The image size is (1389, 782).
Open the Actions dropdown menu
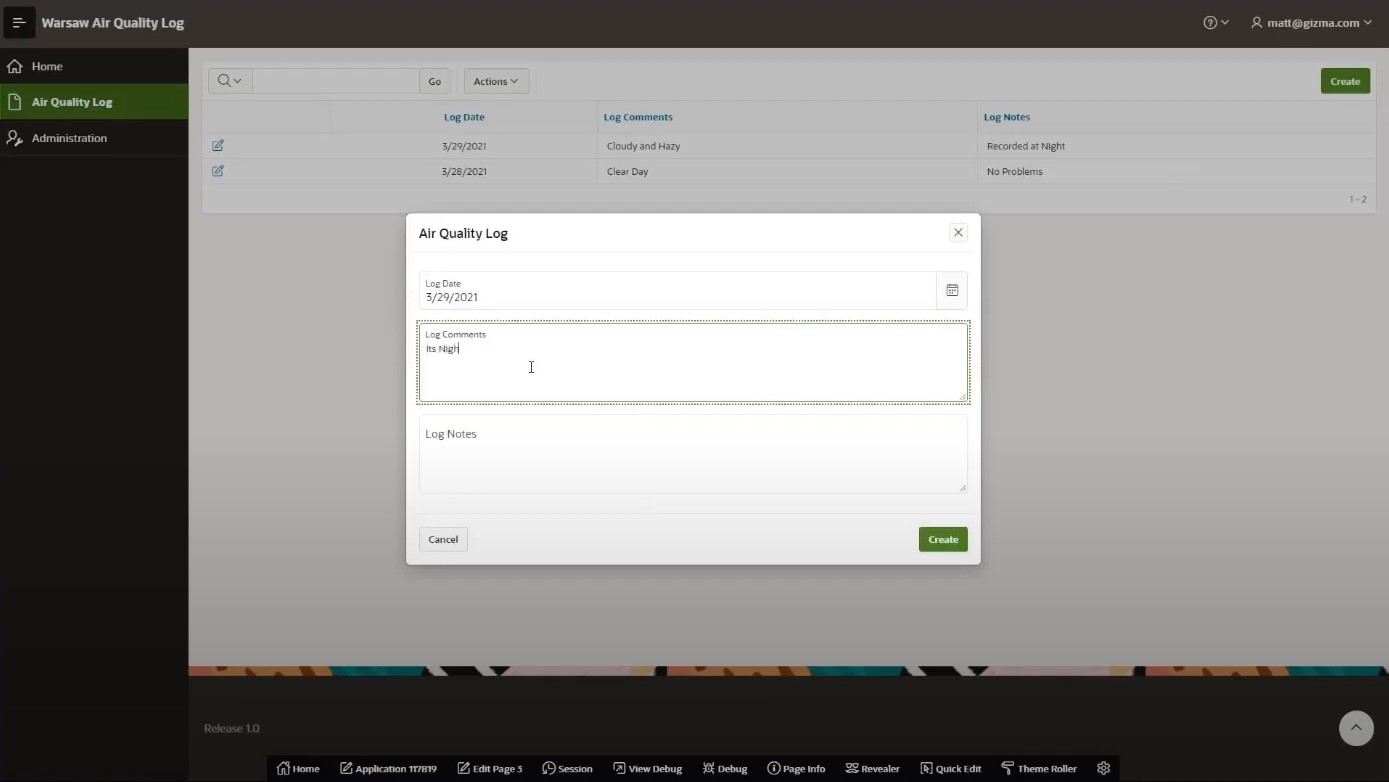[x=496, y=81]
